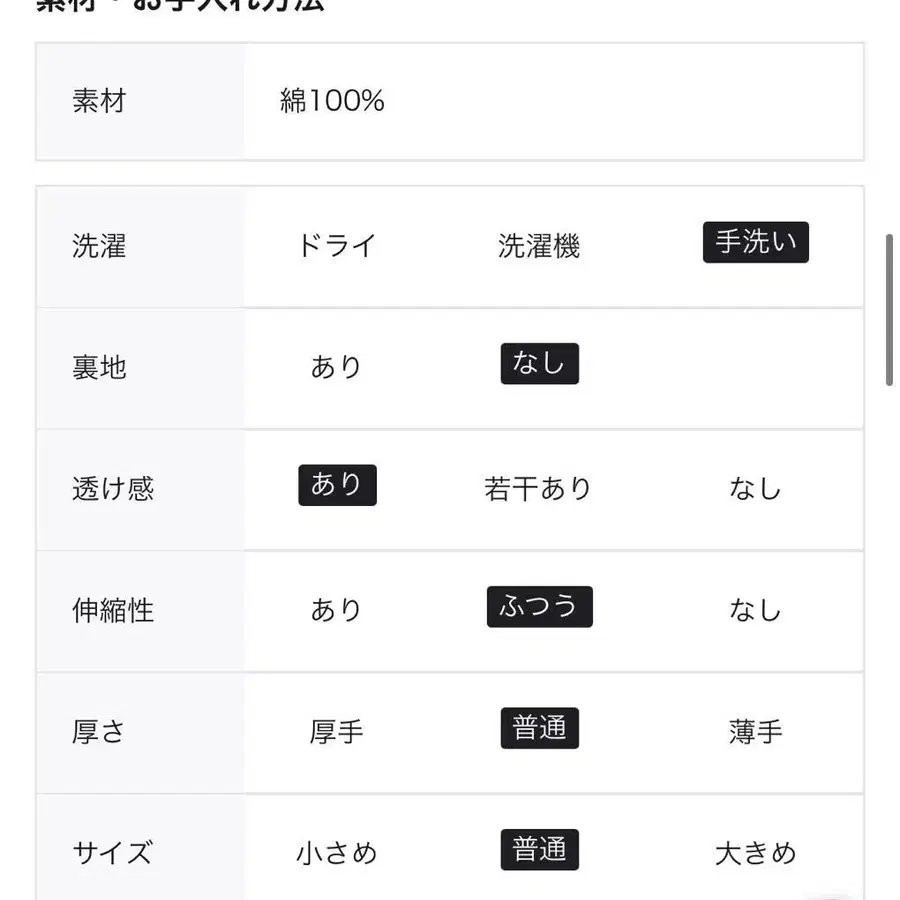Click the highlighted ふつう stretch option

[539, 607]
